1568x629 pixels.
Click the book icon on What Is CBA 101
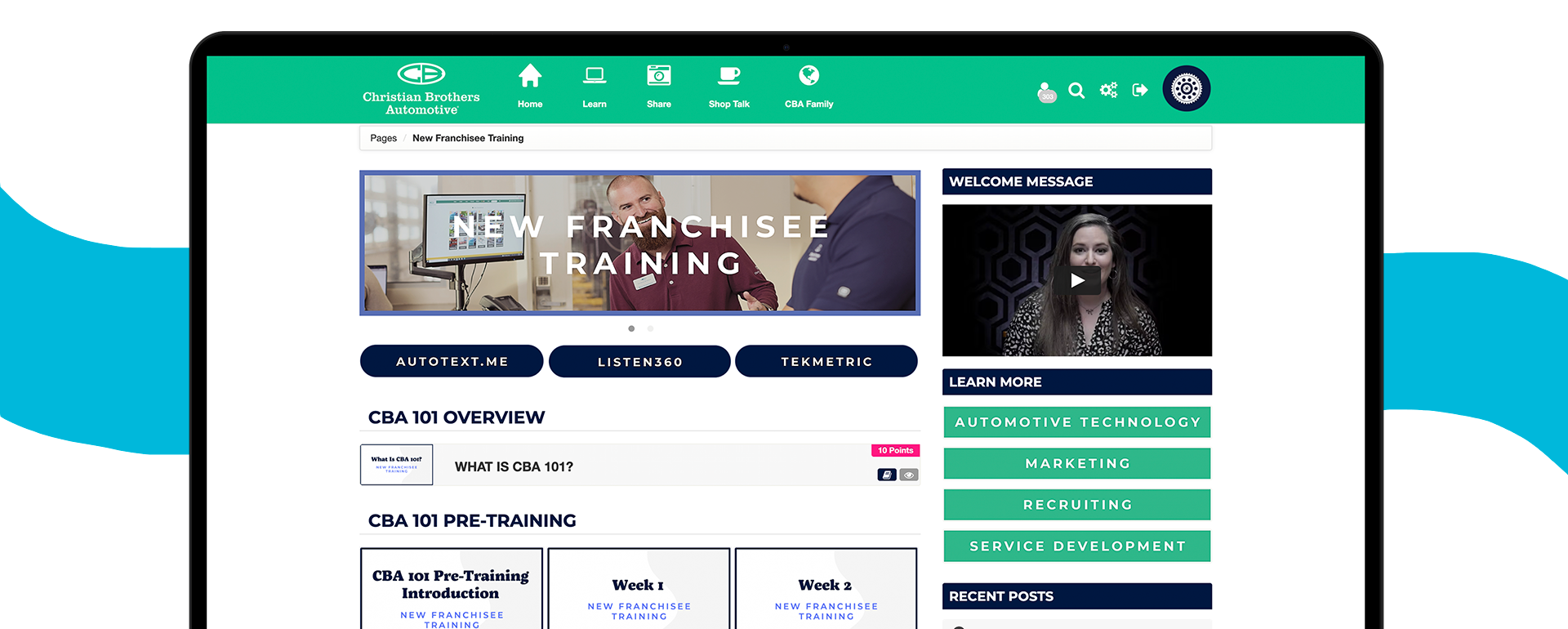pos(887,475)
